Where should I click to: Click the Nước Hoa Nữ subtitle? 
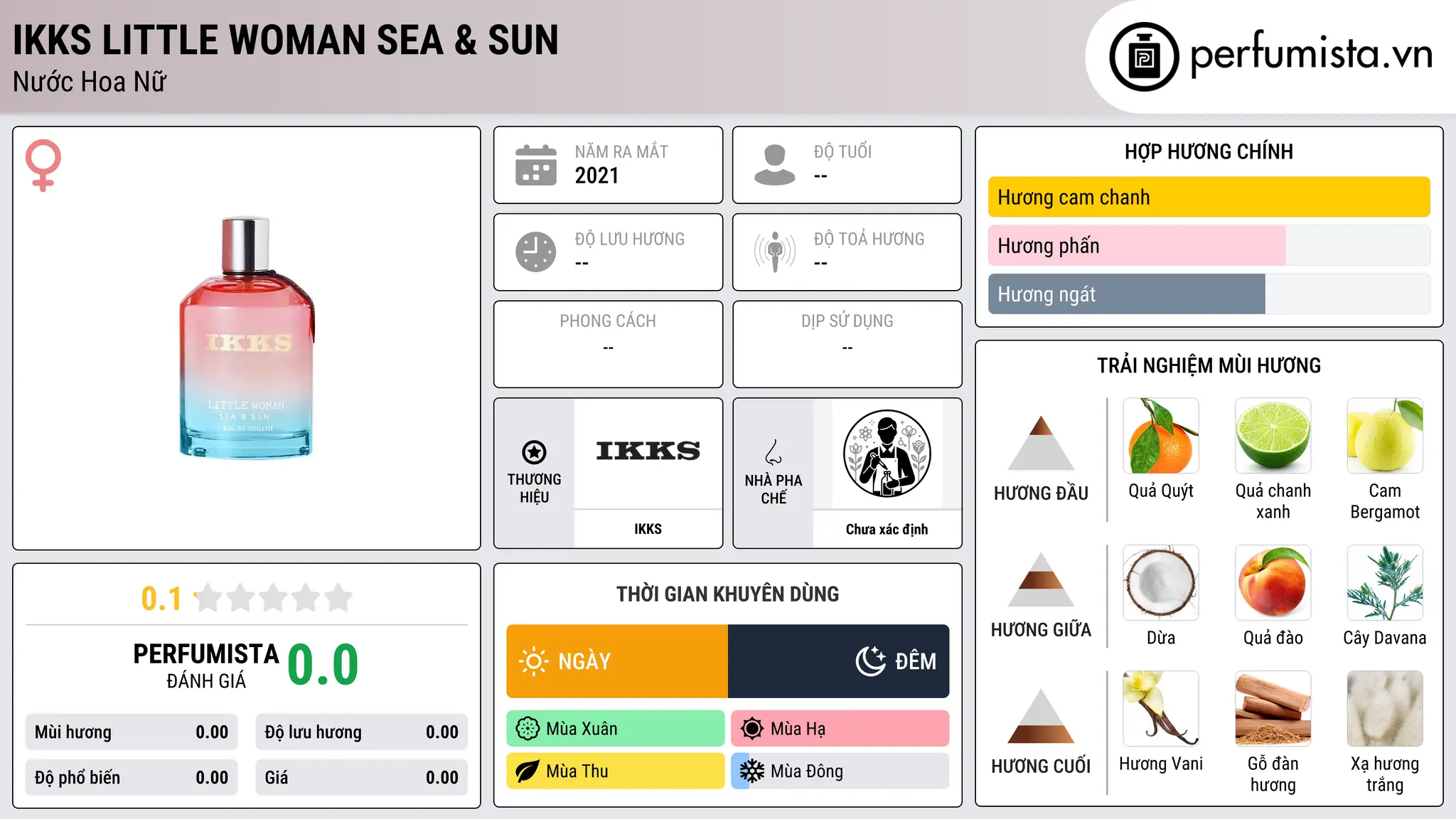pyautogui.click(x=90, y=82)
